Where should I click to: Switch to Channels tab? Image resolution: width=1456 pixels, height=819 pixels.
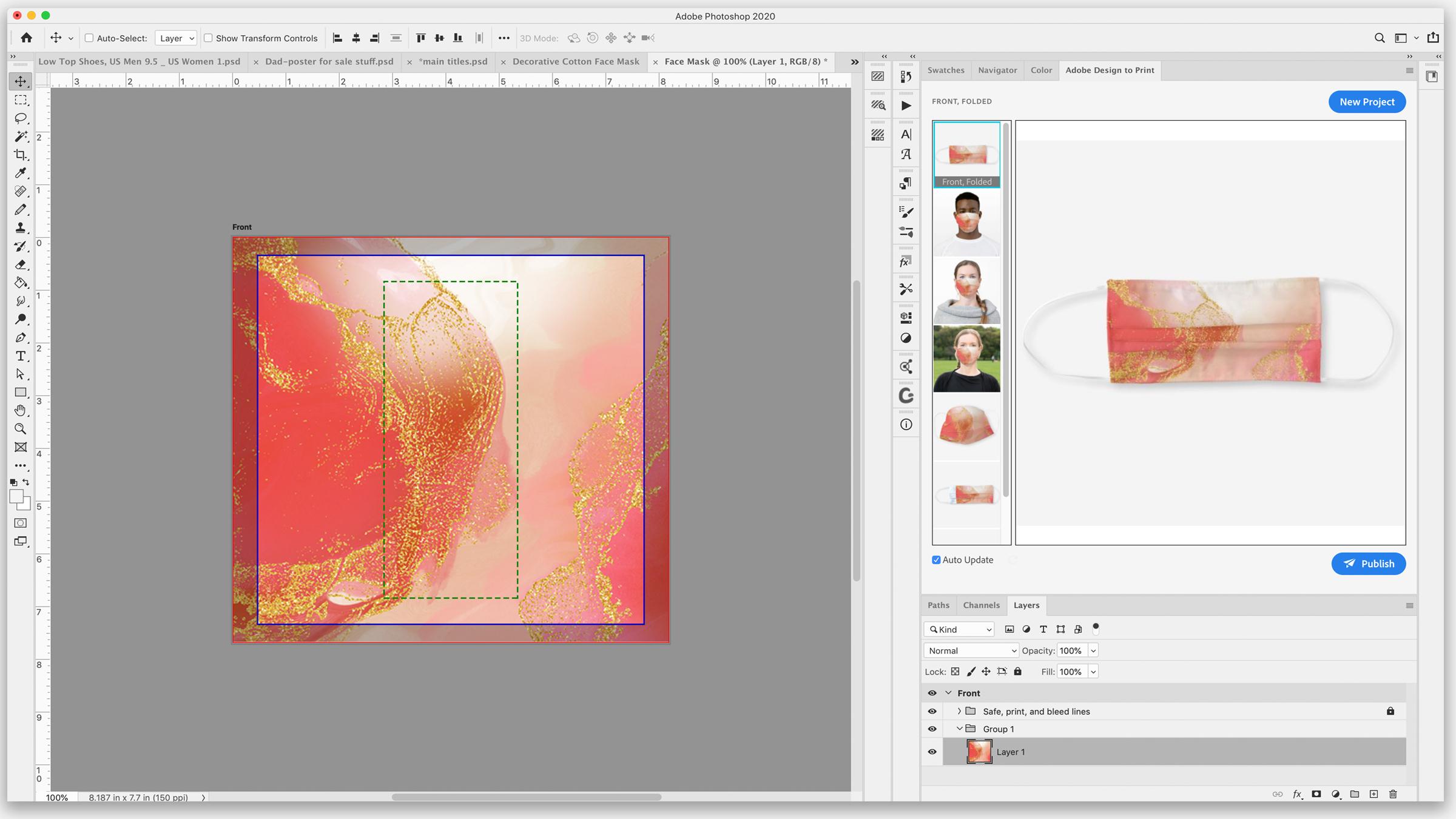[981, 605]
